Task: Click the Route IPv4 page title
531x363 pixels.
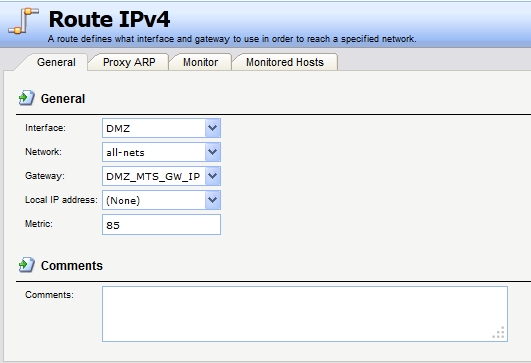Action: click(x=109, y=19)
